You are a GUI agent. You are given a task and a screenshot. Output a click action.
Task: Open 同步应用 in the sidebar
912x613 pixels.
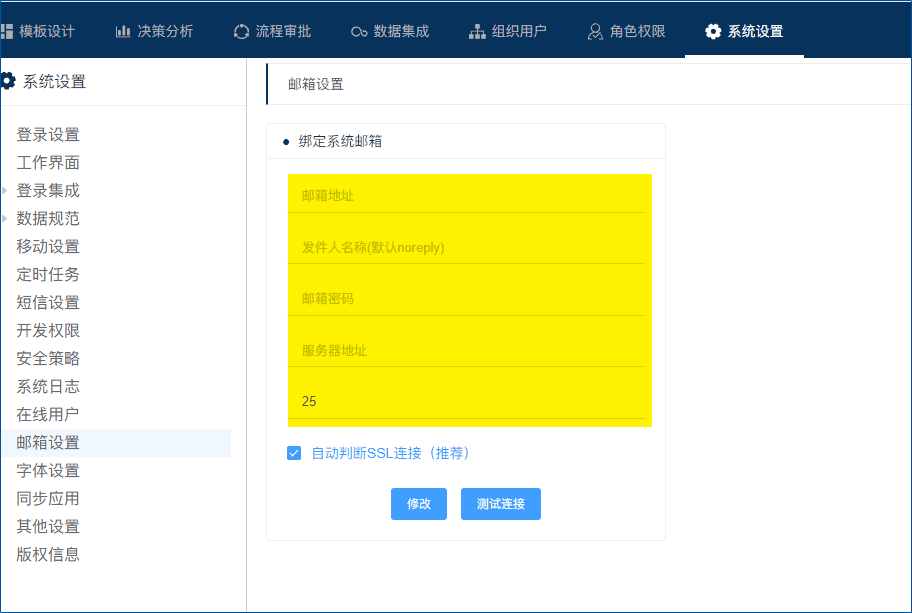point(48,498)
